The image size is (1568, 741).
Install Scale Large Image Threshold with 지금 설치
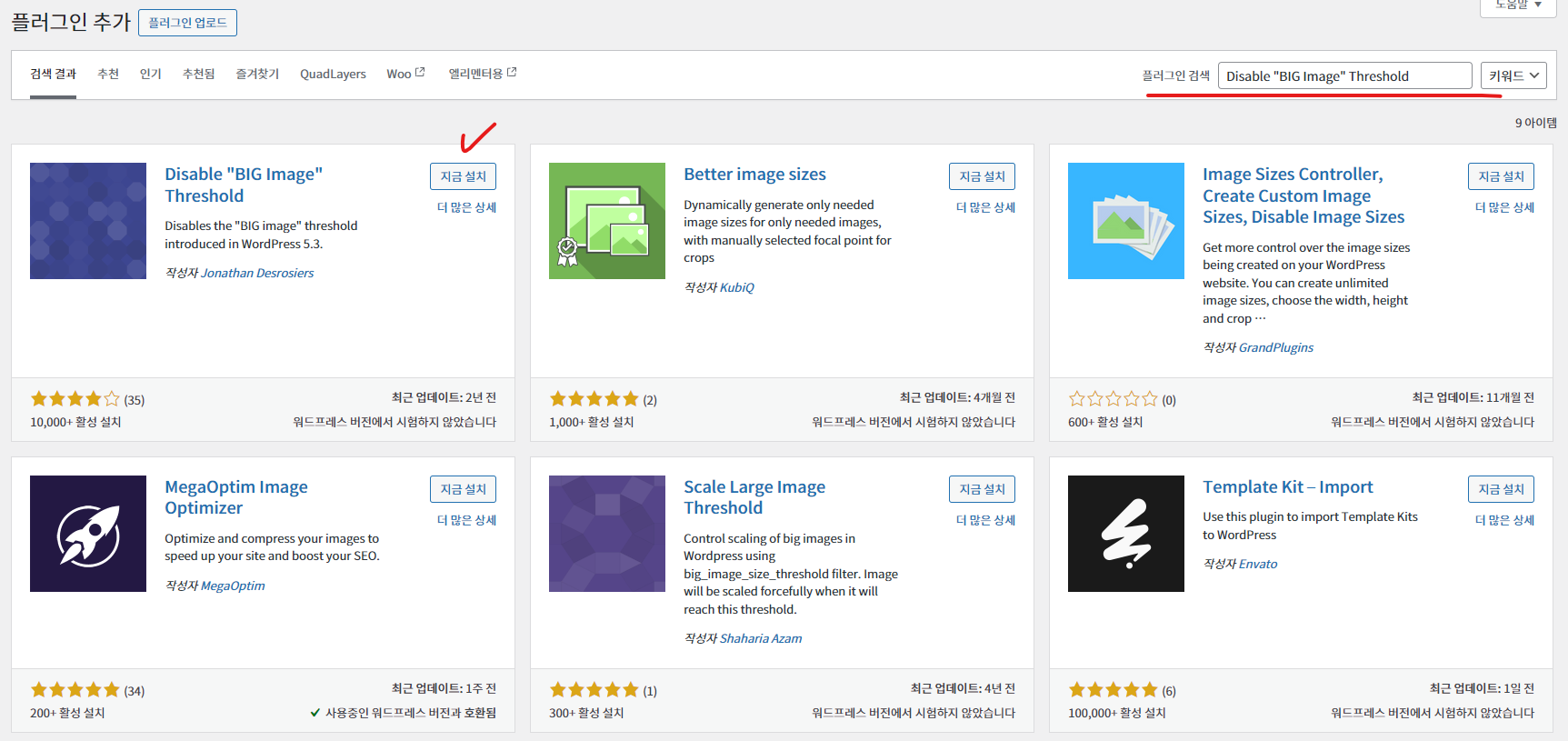(x=982, y=489)
